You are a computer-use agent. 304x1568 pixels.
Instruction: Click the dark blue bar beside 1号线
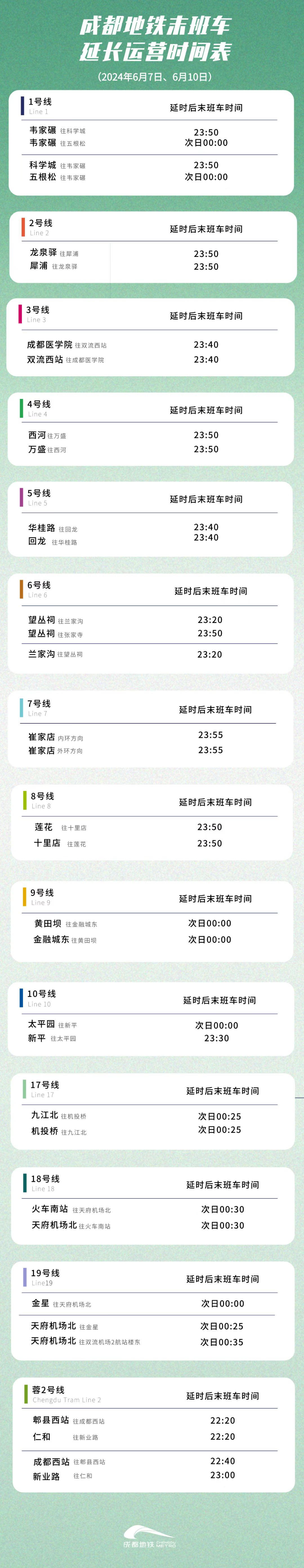click(23, 106)
